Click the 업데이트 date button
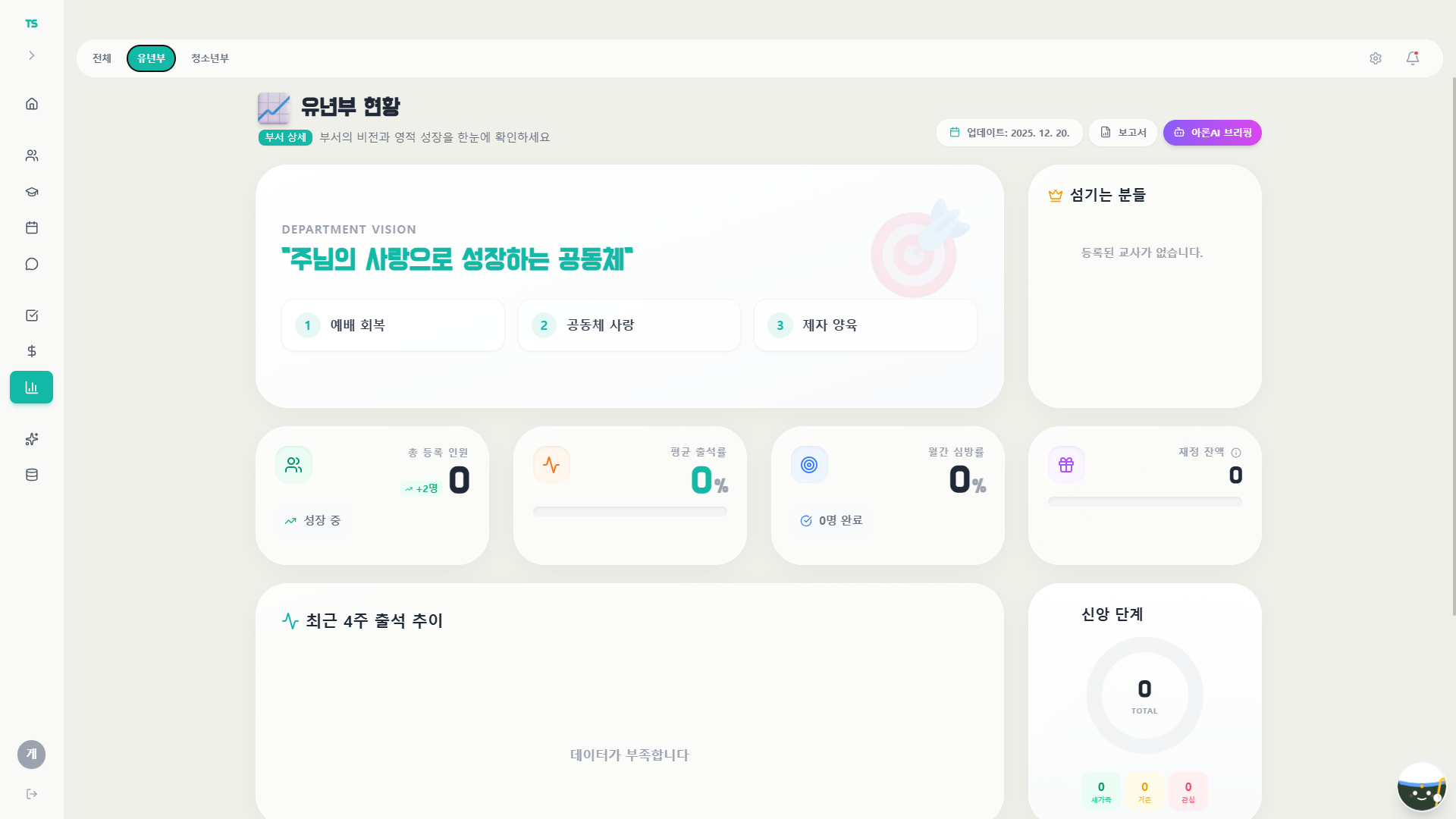 (x=1009, y=133)
